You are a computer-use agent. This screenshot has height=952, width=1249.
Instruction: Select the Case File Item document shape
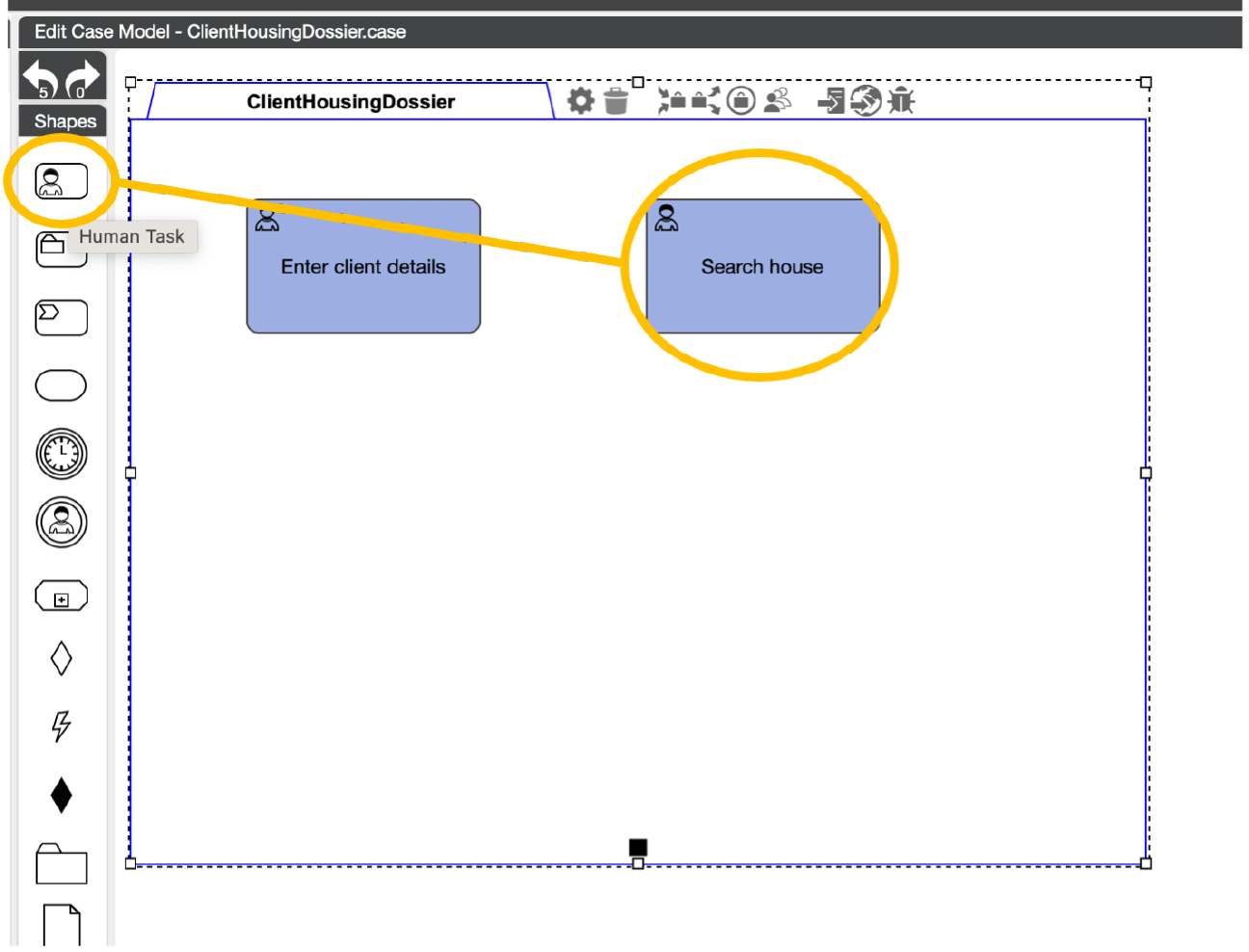(x=62, y=926)
